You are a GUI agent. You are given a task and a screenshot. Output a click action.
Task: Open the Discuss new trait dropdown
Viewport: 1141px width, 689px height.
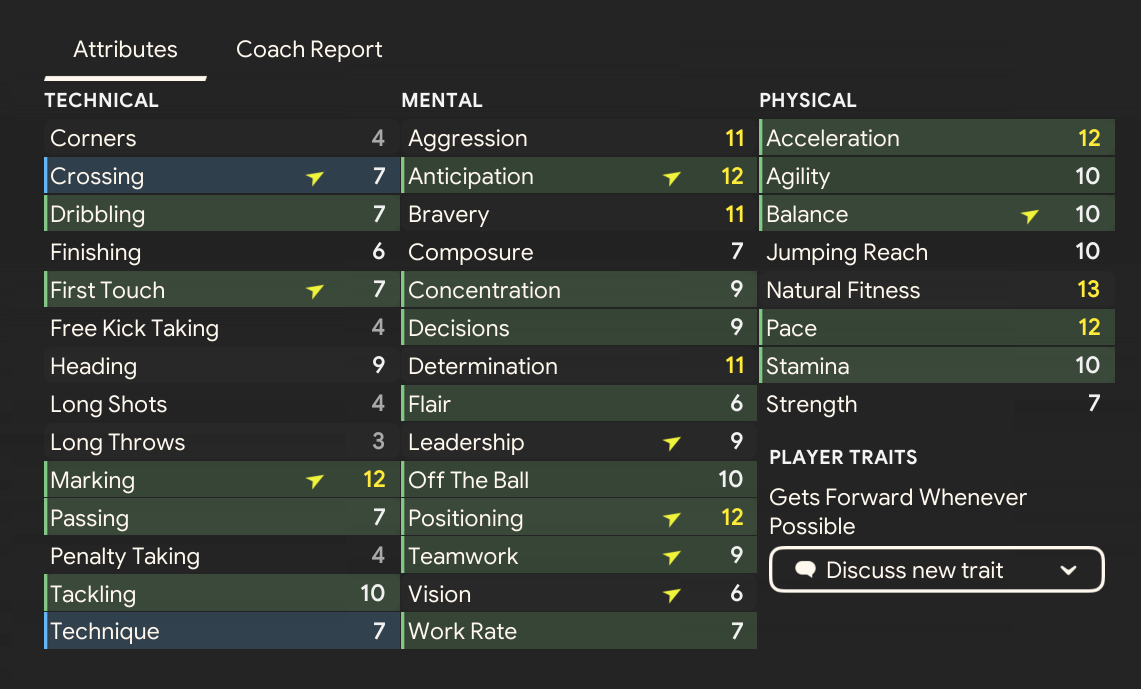tap(936, 570)
